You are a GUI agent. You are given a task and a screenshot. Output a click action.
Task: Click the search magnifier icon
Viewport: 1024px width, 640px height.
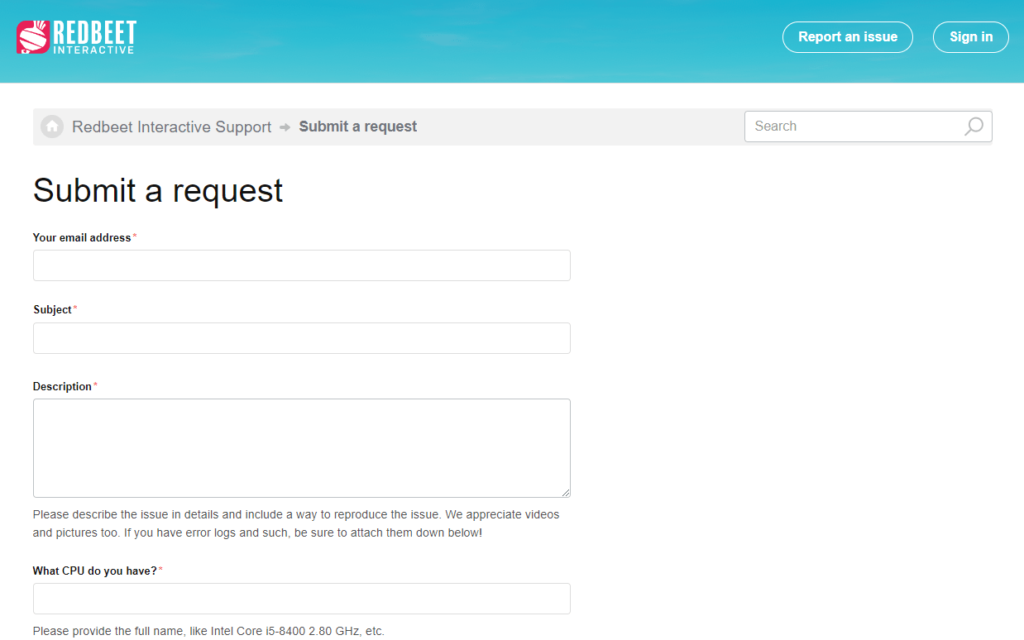click(x=973, y=126)
